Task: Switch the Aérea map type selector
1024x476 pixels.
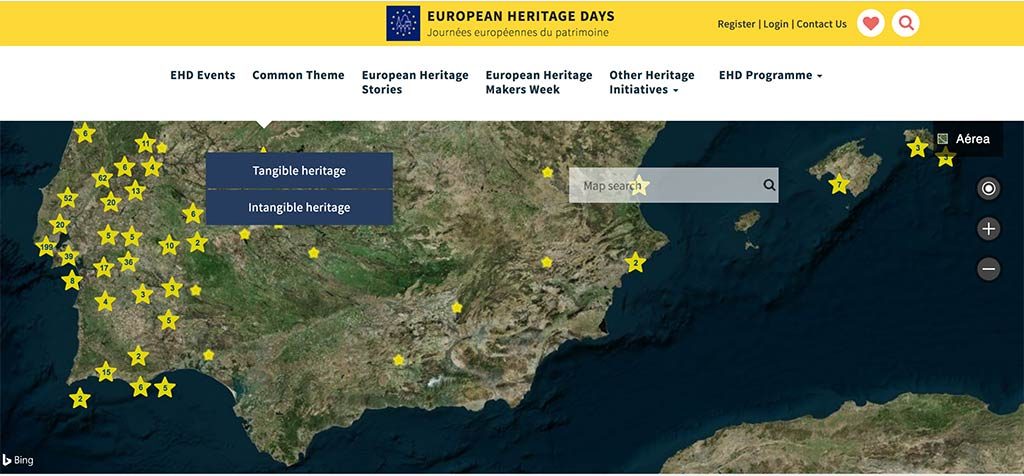Action: tap(966, 139)
